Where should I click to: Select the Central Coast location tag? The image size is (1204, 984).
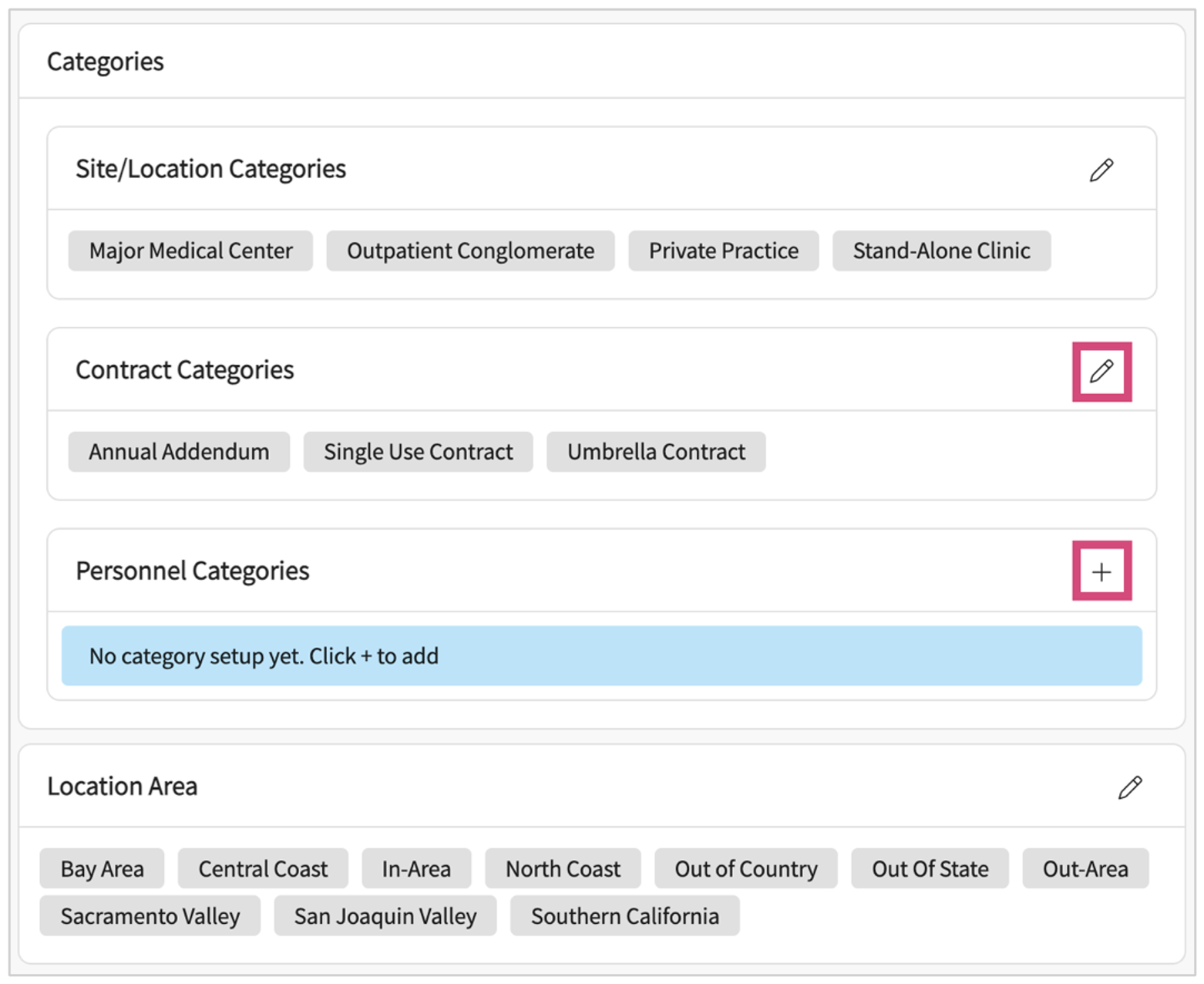tap(263, 869)
